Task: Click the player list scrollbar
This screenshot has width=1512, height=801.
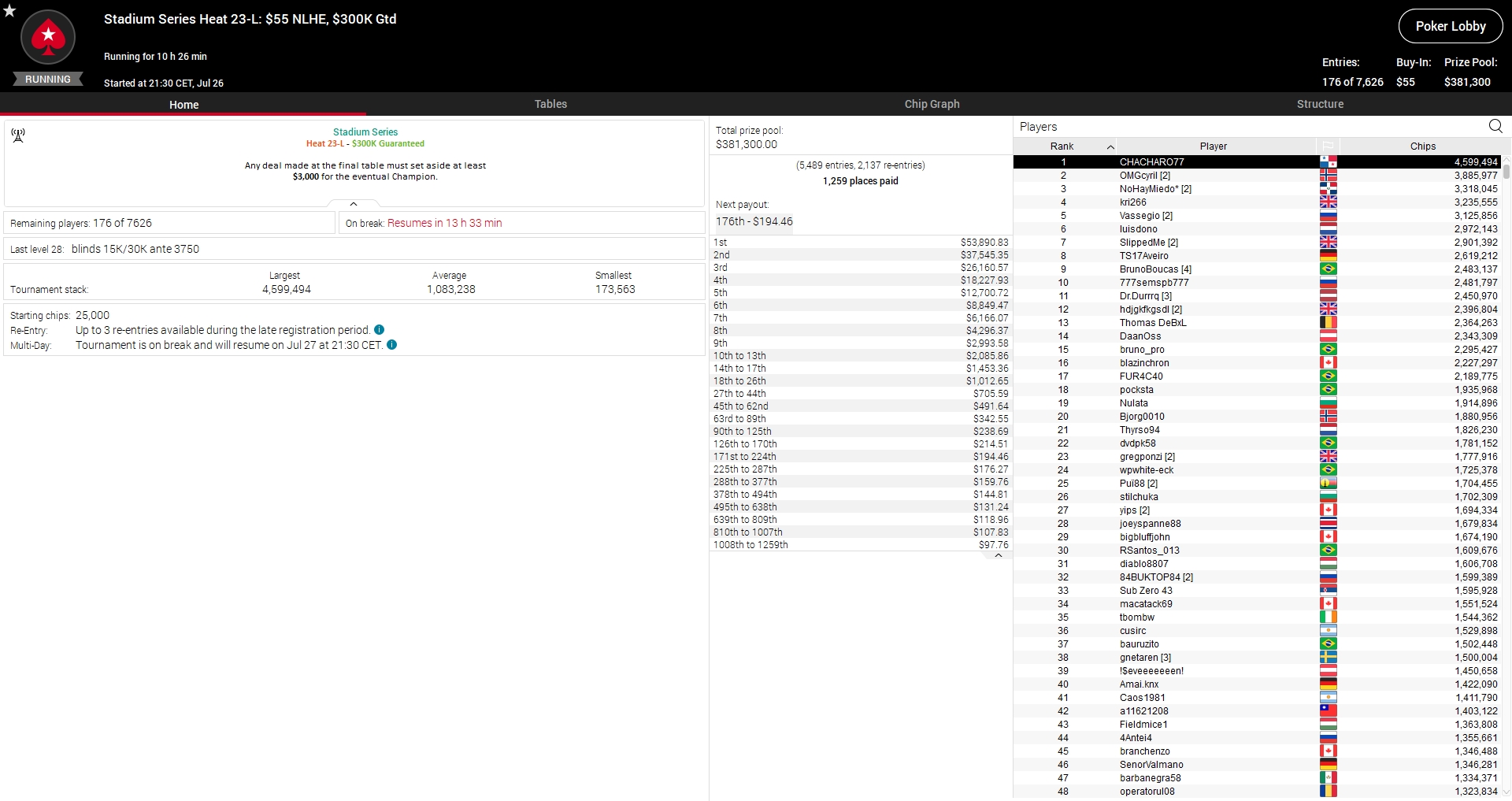Action: 1506,170
